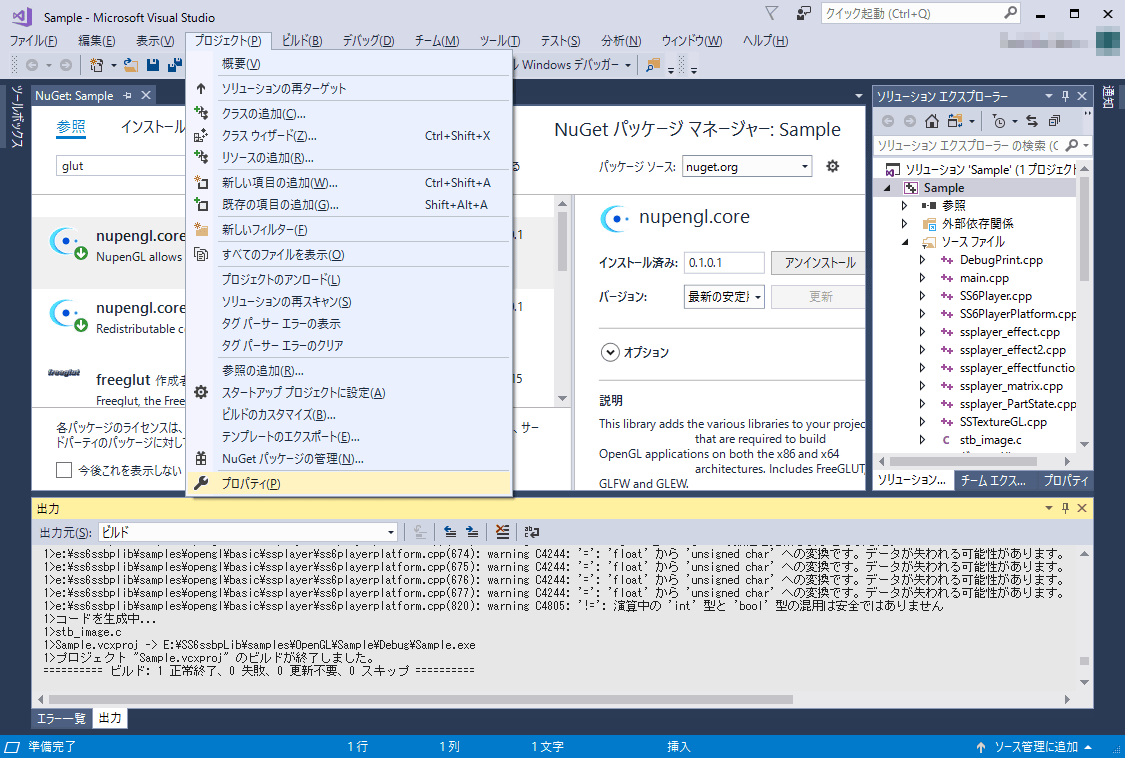Screen dimensions: 1125x758
Task: Save the current file with the floppy icon
Action: click(152, 65)
